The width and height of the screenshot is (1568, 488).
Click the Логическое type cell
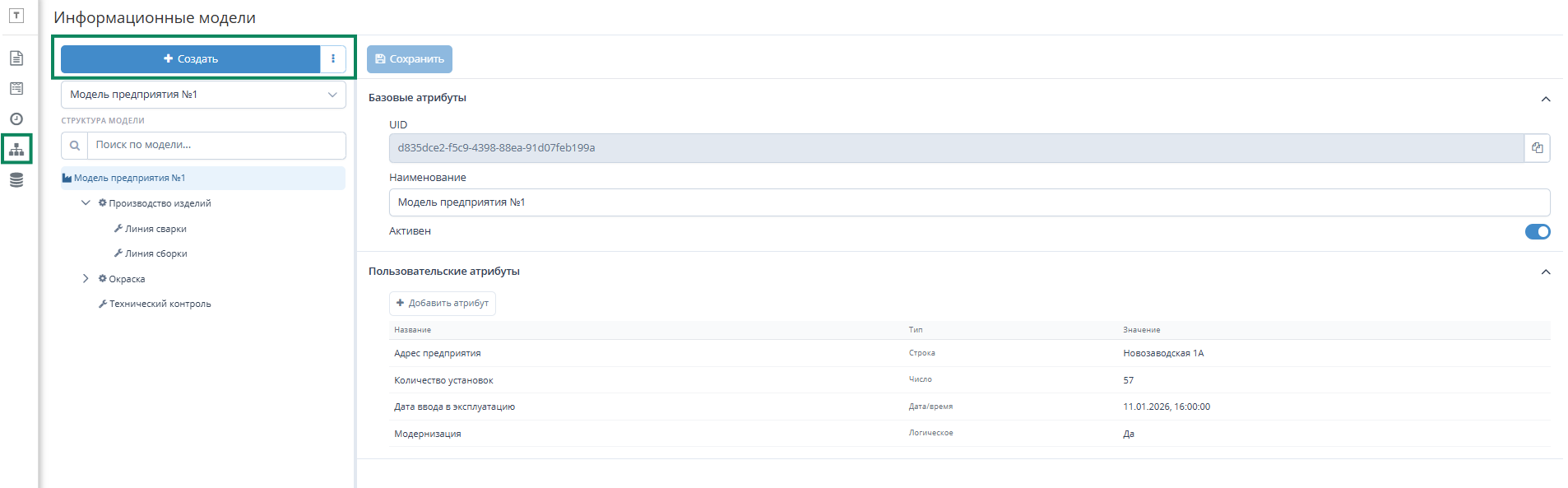click(930, 433)
